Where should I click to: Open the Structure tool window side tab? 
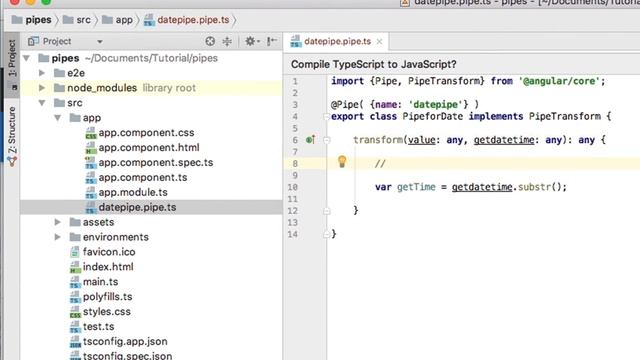(12, 136)
